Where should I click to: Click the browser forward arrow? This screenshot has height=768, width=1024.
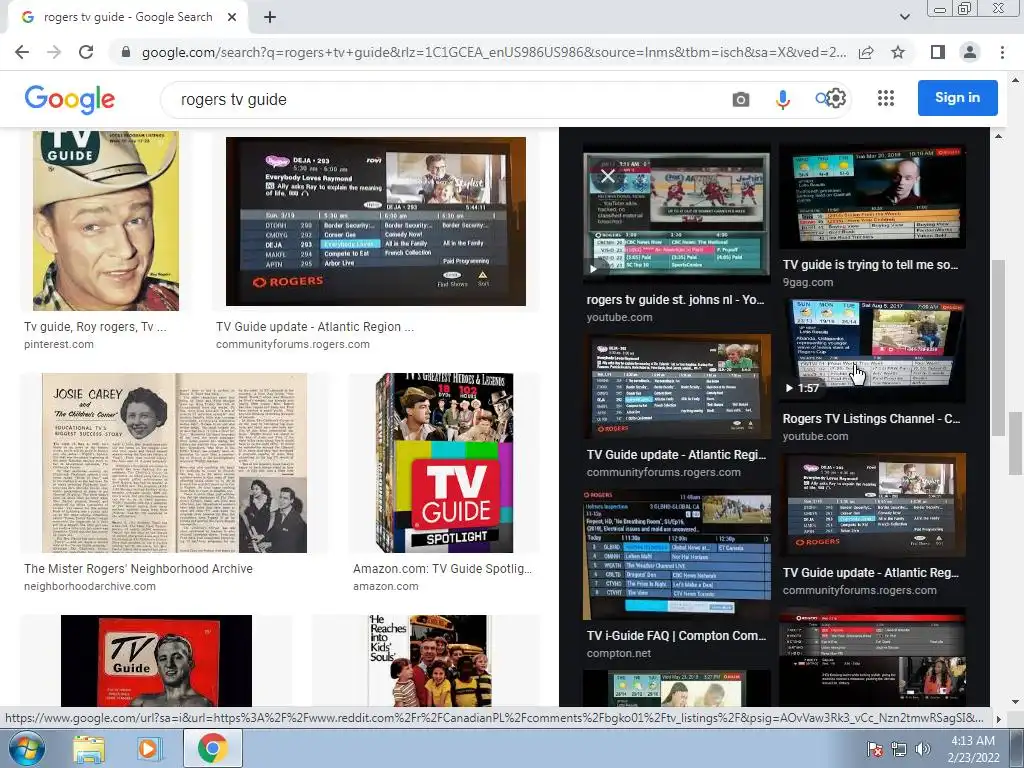[54, 52]
